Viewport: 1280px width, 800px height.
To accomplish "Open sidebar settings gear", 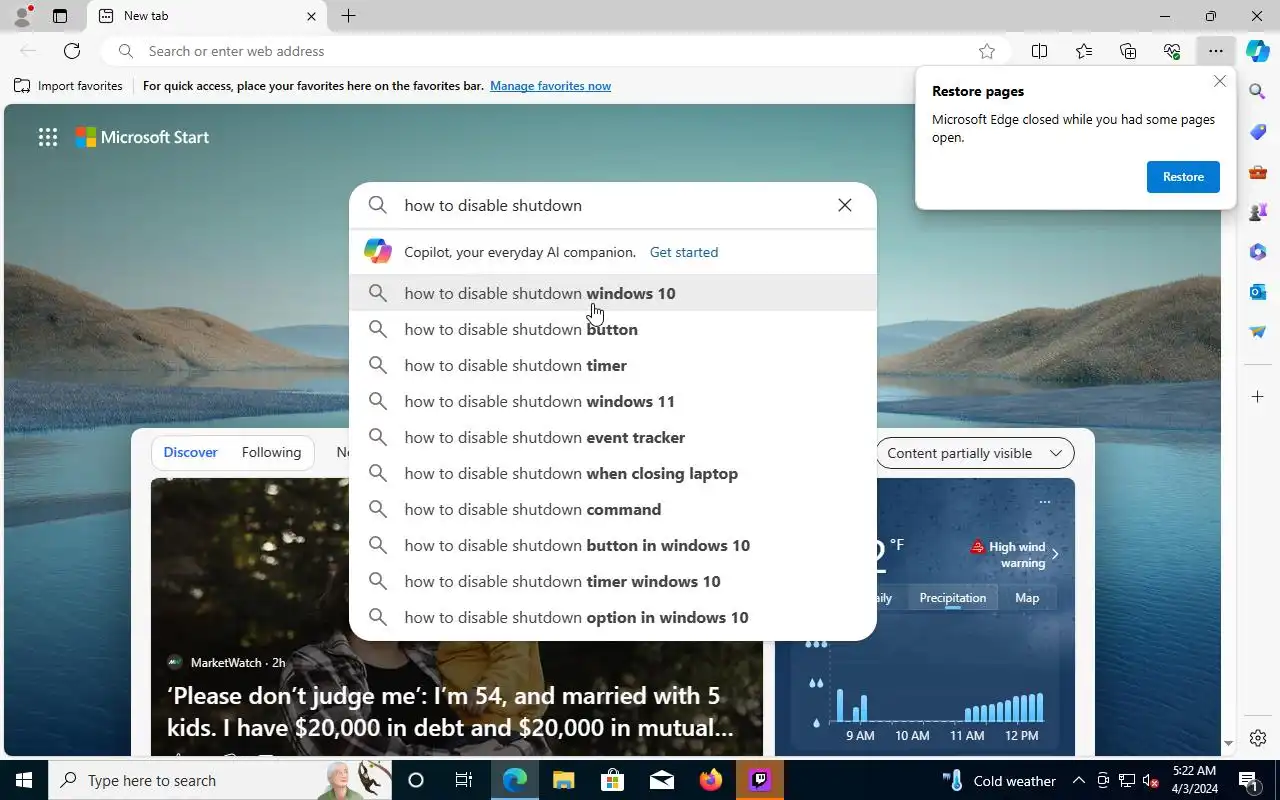I will click(x=1258, y=738).
